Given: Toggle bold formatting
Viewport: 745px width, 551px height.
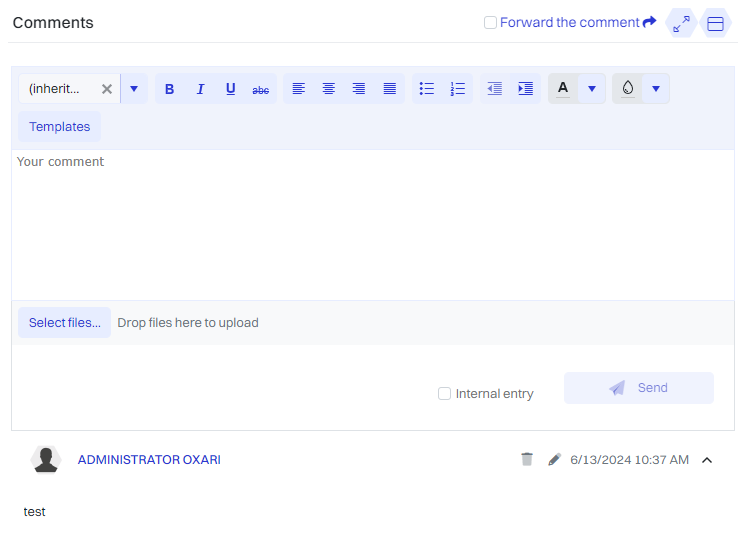Looking at the screenshot, I should [169, 89].
